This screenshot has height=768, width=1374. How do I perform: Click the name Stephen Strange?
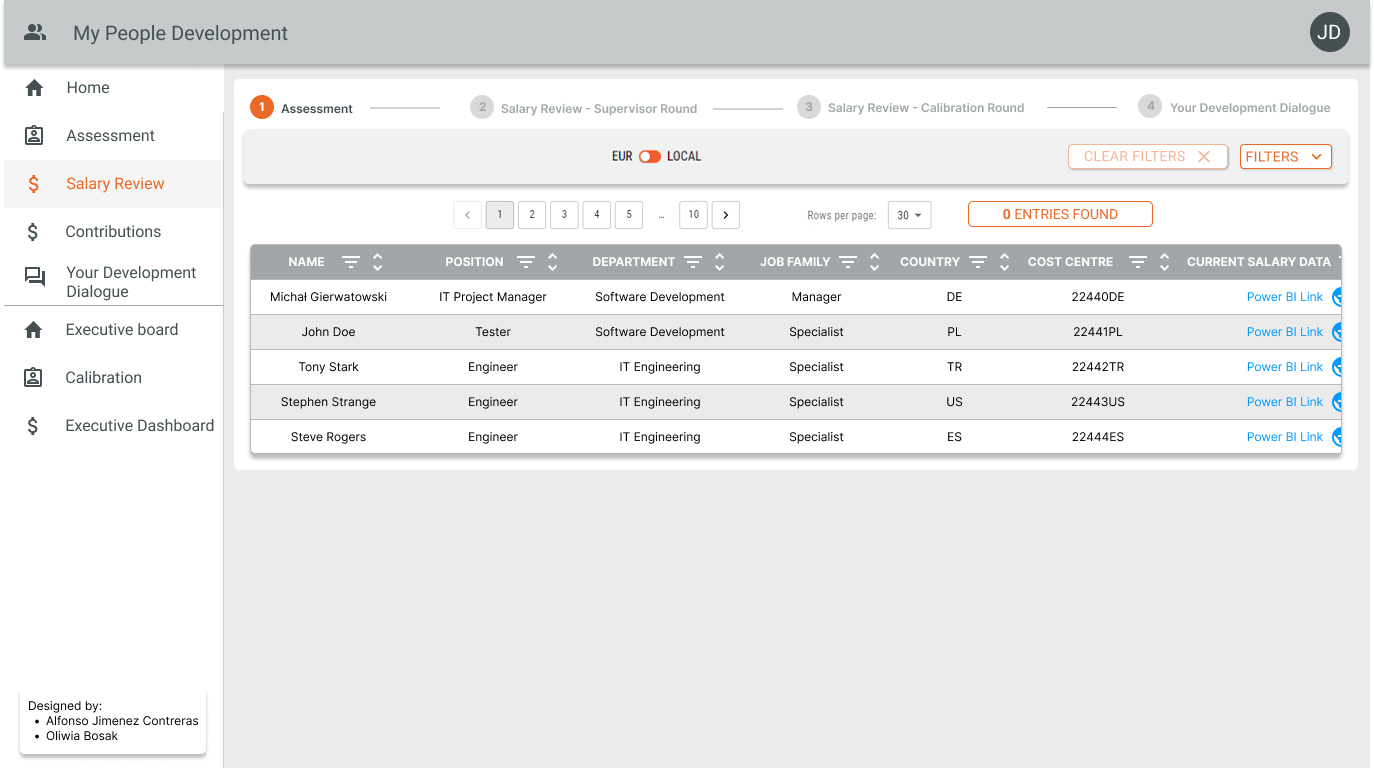[328, 402]
